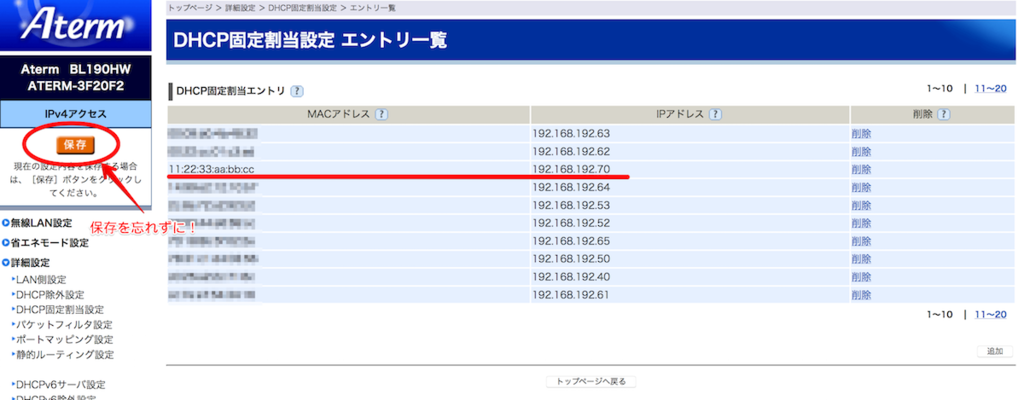Delete entry with IP 192.168.192.63
1024x400 pixels.
(x=861, y=134)
